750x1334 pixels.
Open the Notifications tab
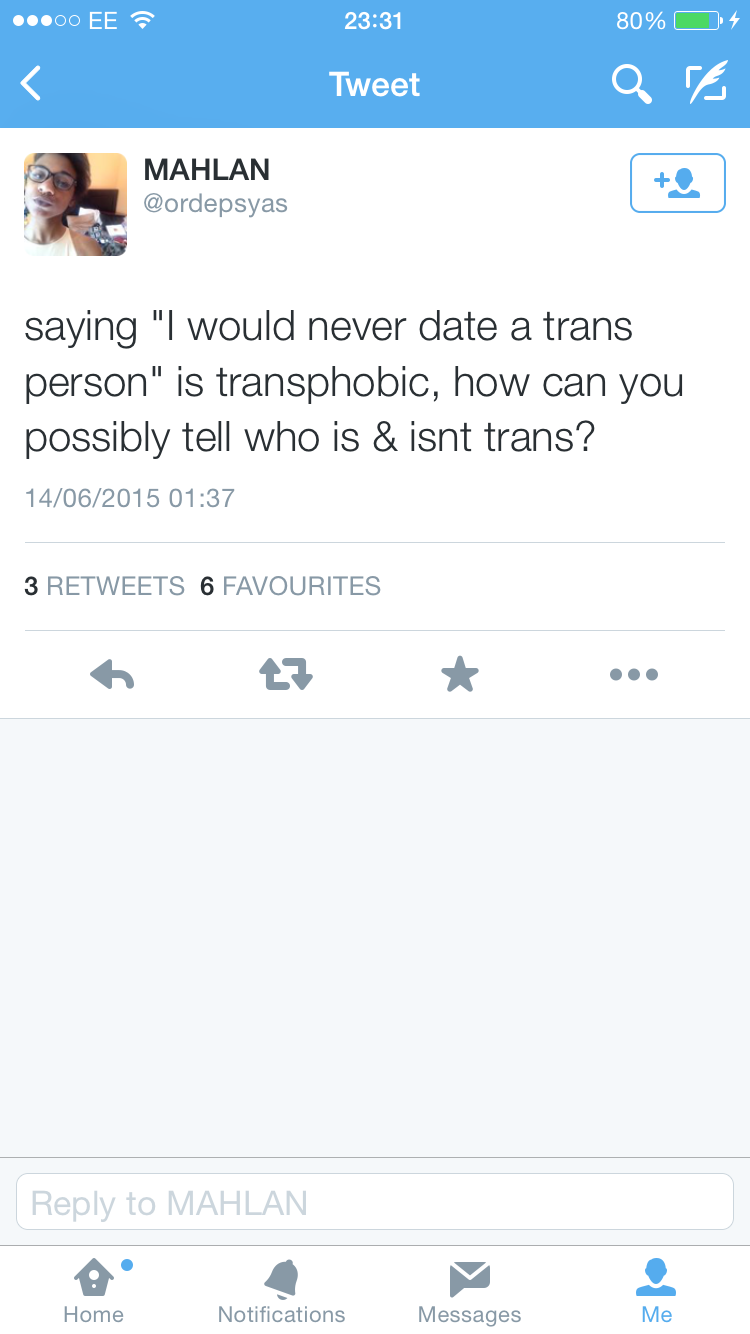point(281,1291)
